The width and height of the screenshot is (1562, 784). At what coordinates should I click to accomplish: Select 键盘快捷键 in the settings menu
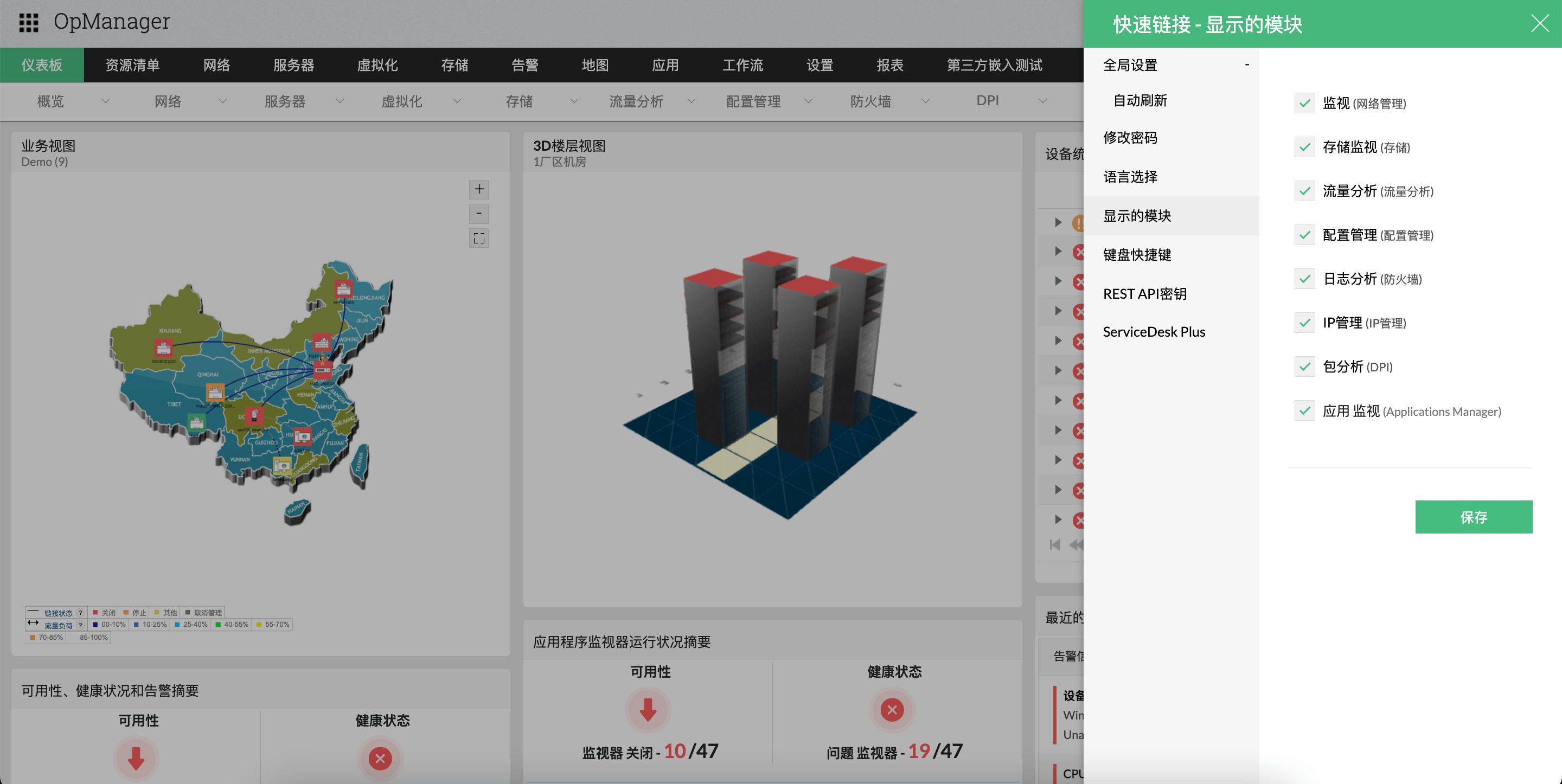click(1137, 255)
